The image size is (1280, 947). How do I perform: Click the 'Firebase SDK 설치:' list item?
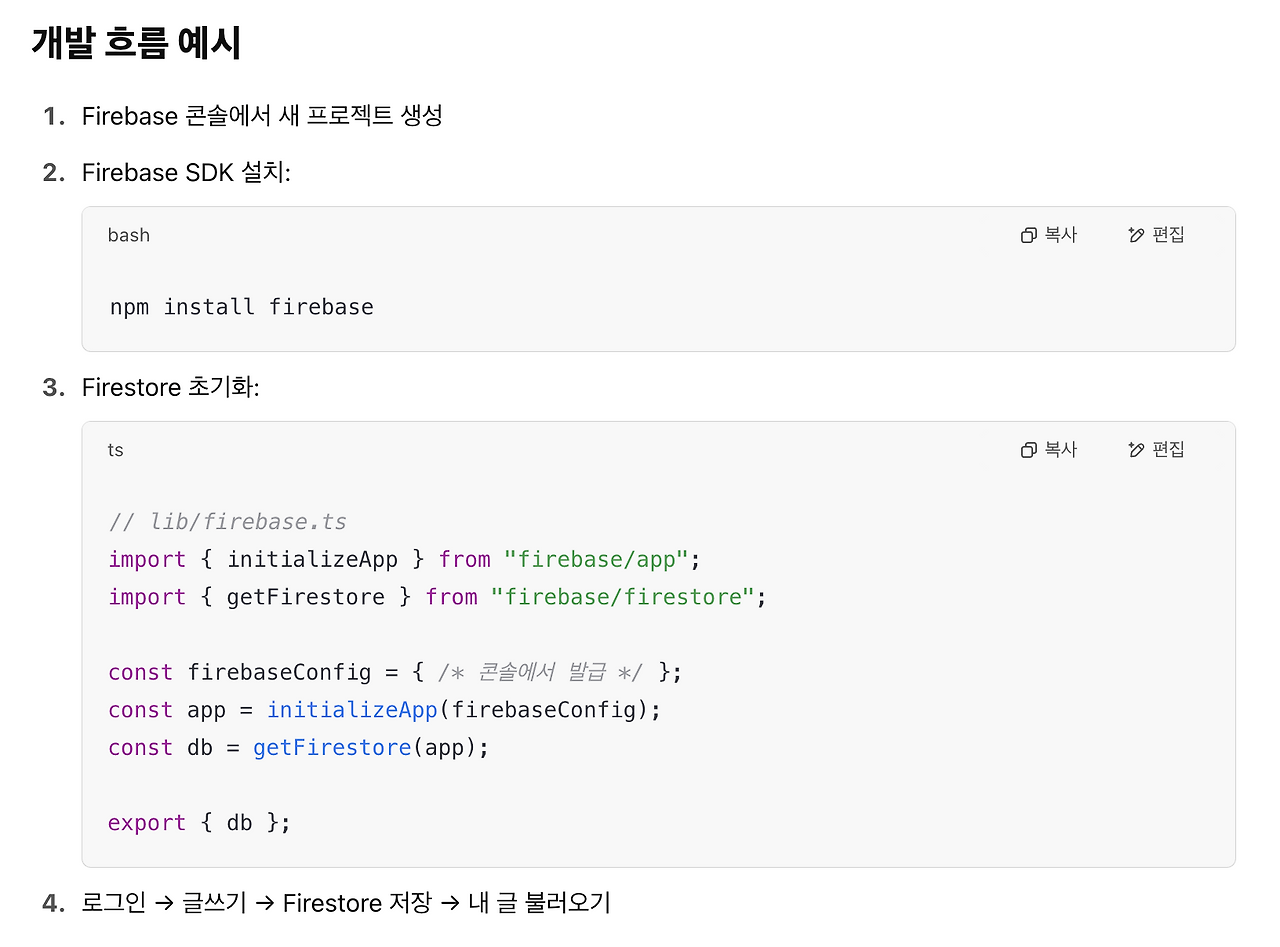tap(186, 173)
